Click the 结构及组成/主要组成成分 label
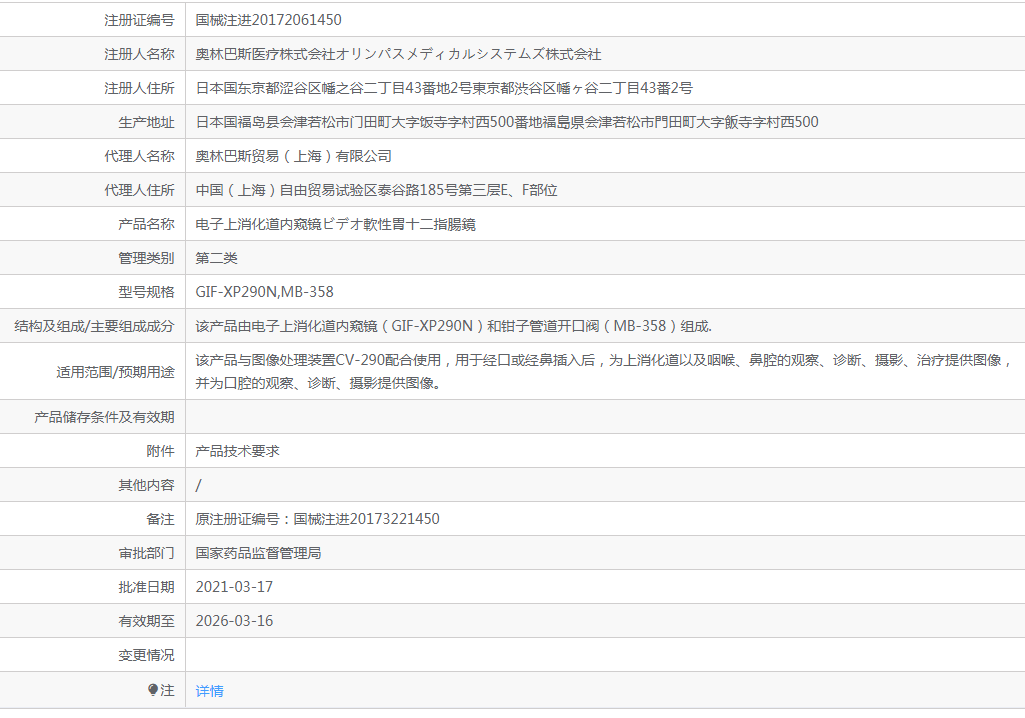Screen dimensions: 1025x718 pyautogui.click(x=94, y=326)
